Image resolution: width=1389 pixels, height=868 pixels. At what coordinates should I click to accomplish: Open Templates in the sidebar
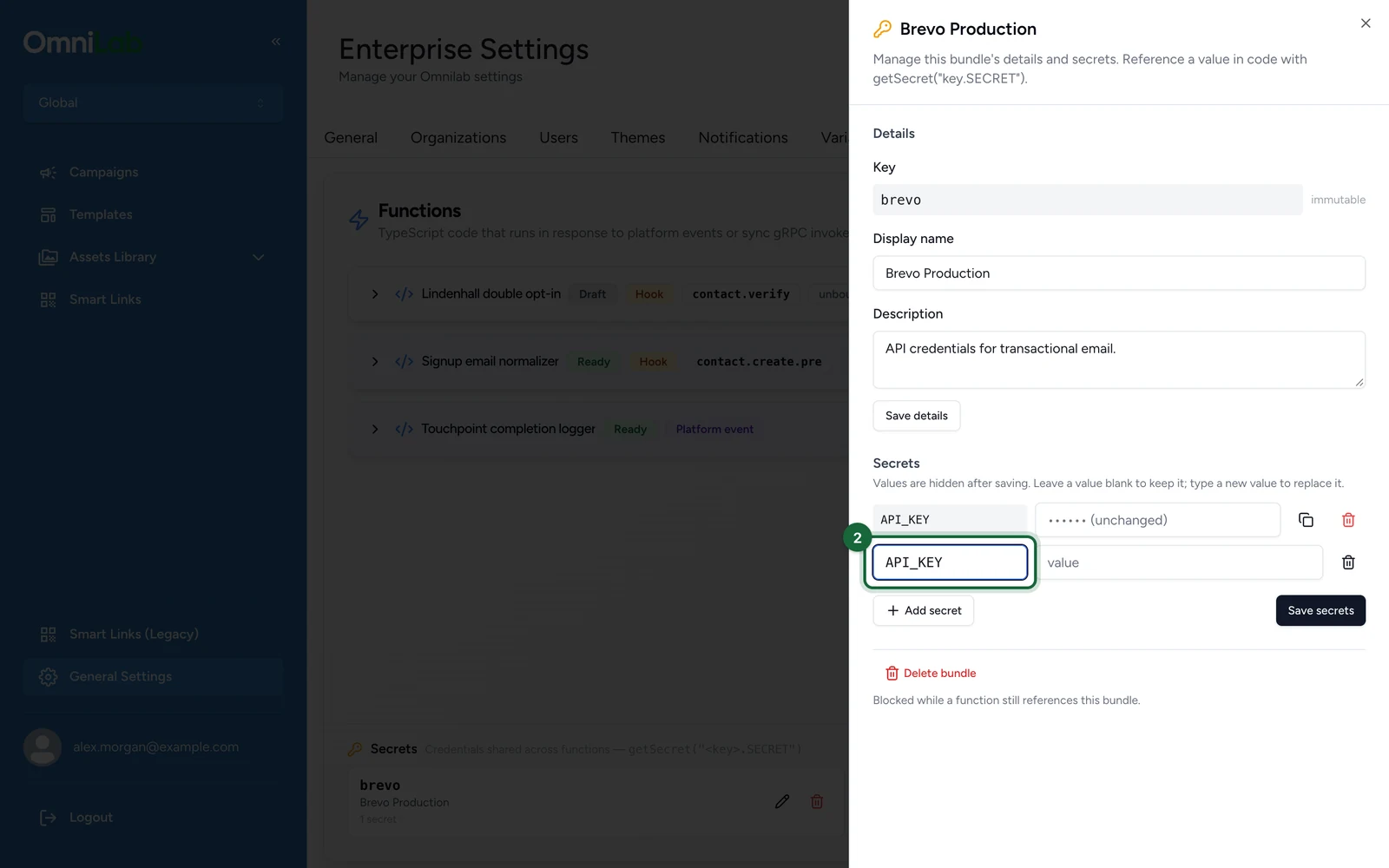(x=101, y=214)
